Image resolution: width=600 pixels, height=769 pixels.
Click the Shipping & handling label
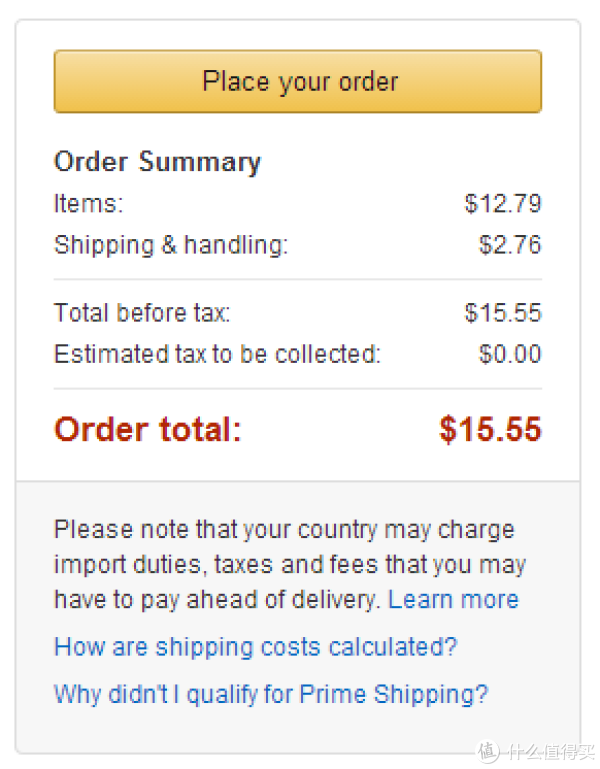[x=171, y=245]
